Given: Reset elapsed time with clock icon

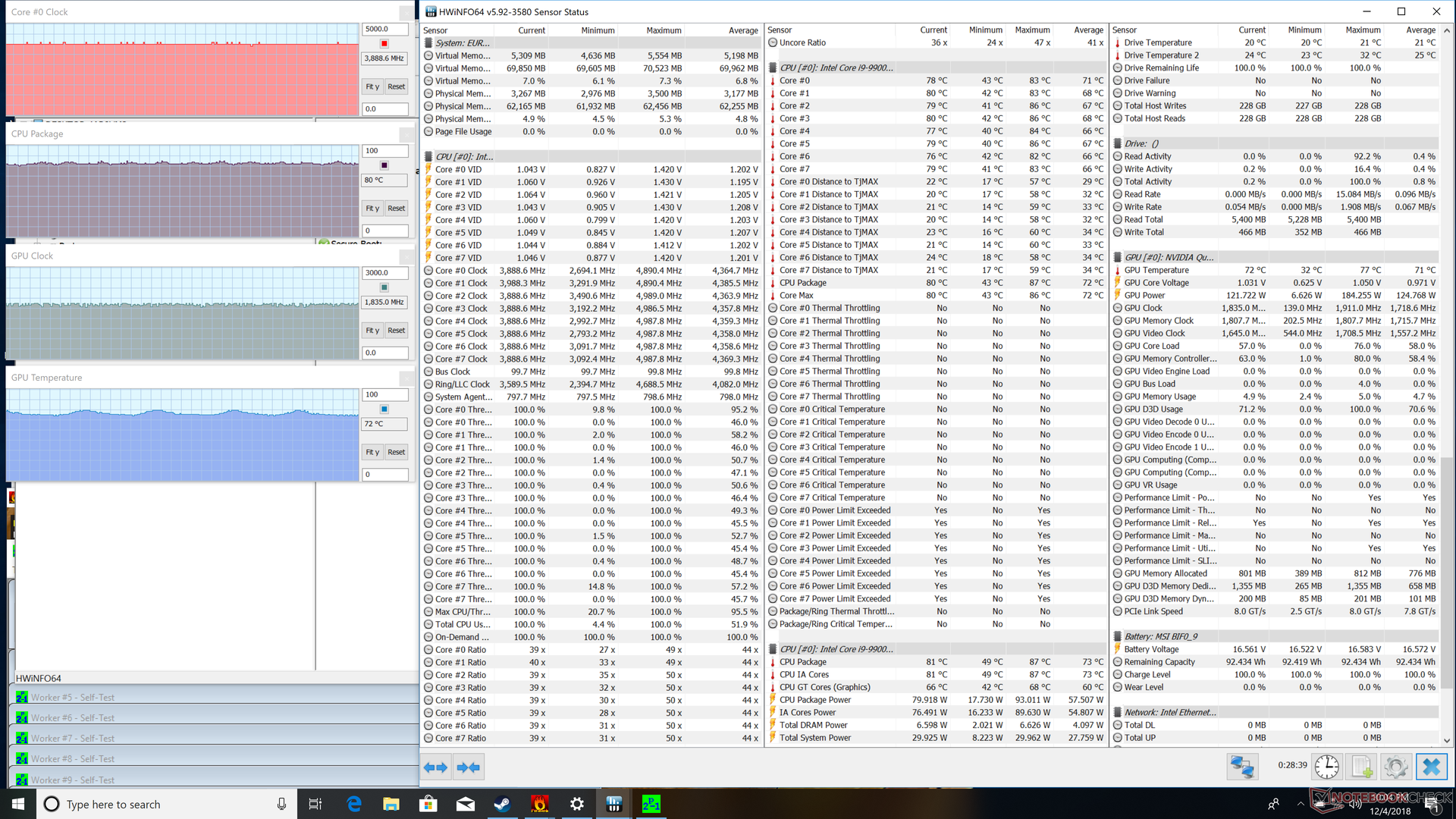Looking at the screenshot, I should (1326, 767).
